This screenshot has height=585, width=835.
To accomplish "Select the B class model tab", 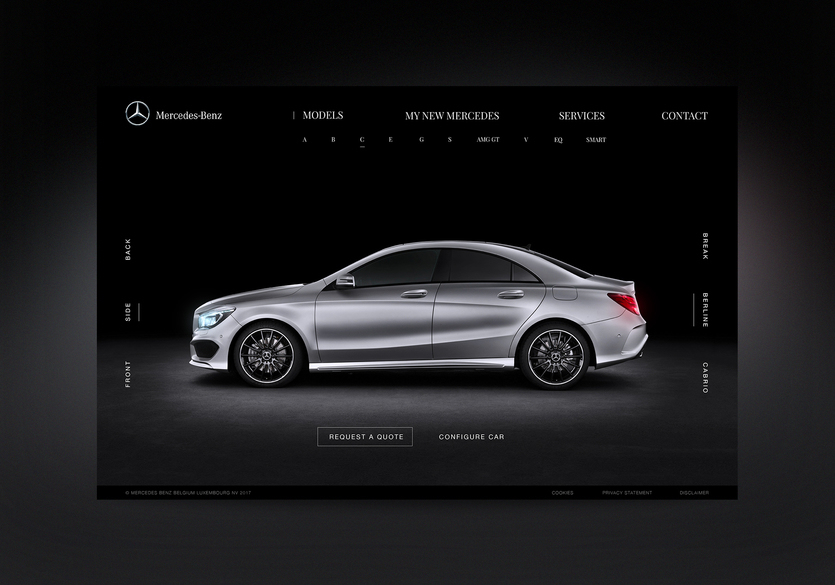I will pyautogui.click(x=333, y=139).
